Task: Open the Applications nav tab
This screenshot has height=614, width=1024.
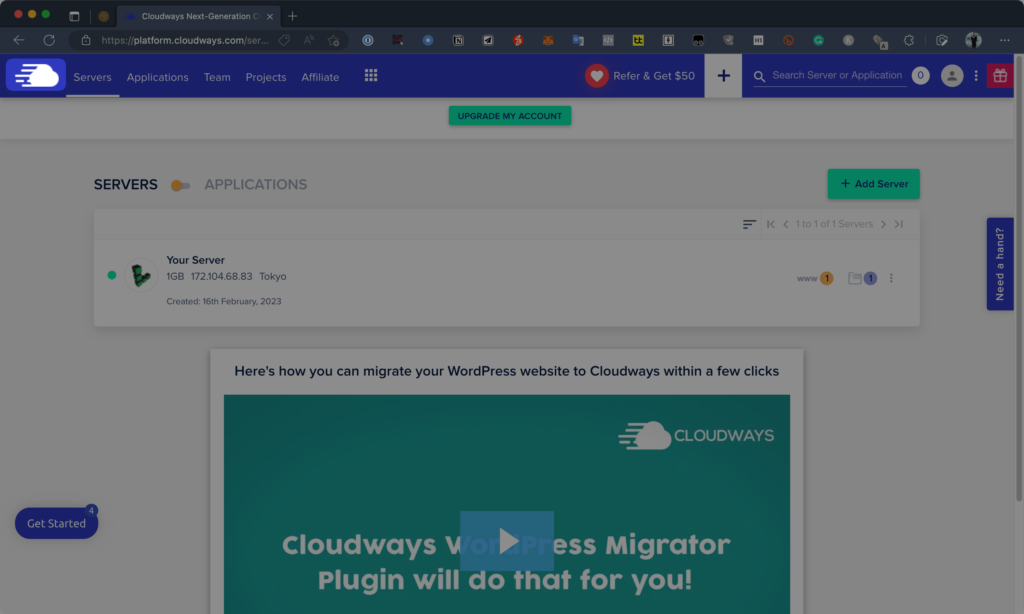Action: pos(157,77)
